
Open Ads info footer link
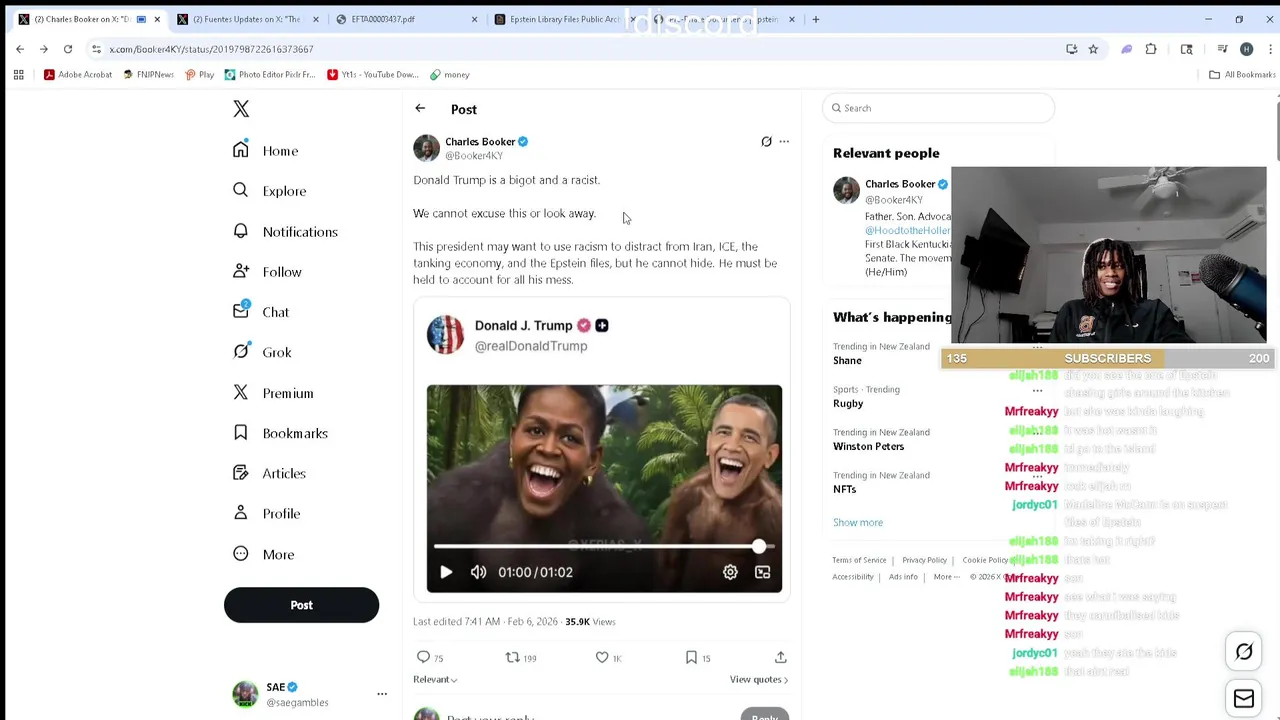click(903, 577)
